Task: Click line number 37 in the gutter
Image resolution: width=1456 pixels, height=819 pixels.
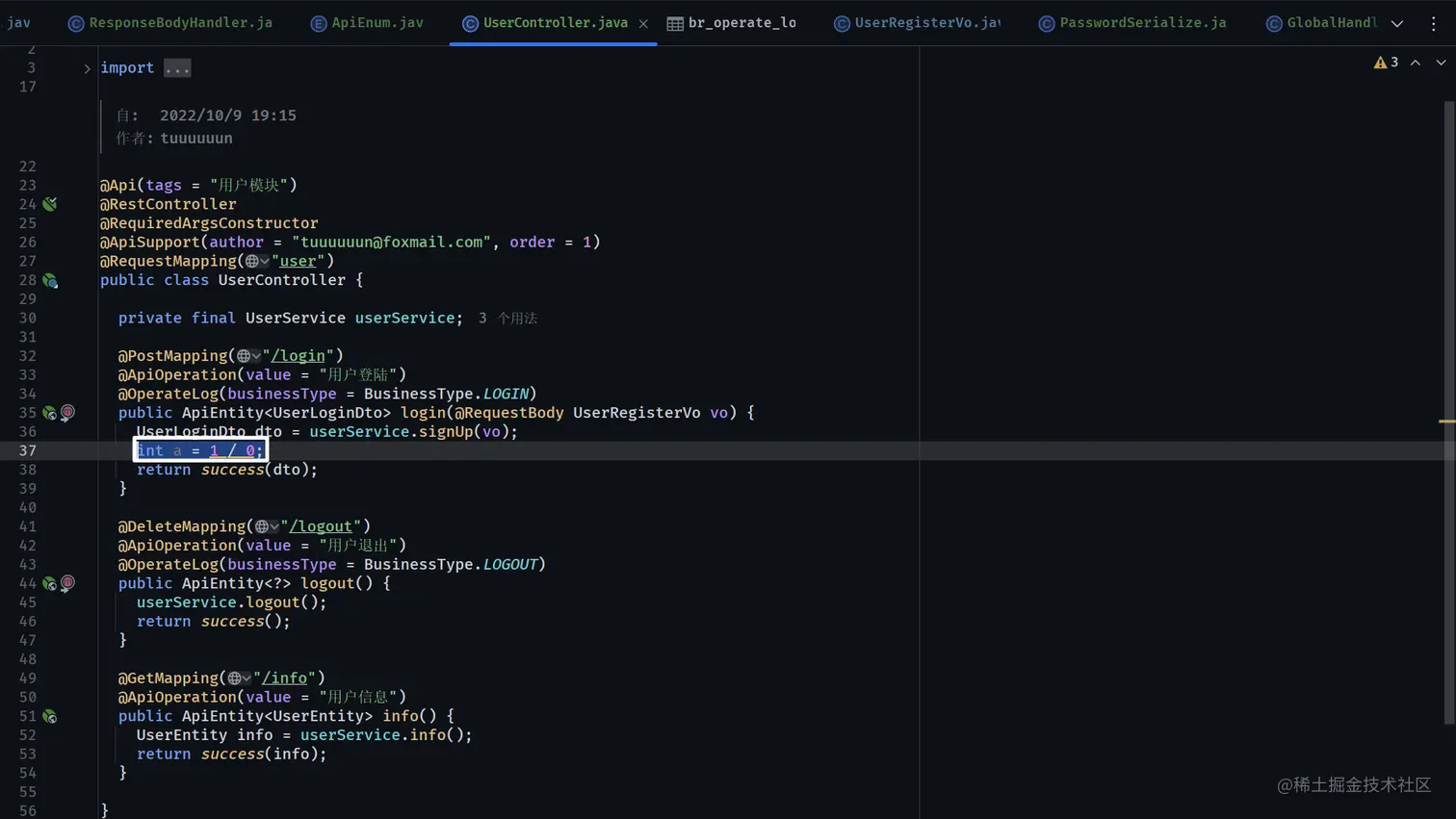Action: click(x=27, y=450)
